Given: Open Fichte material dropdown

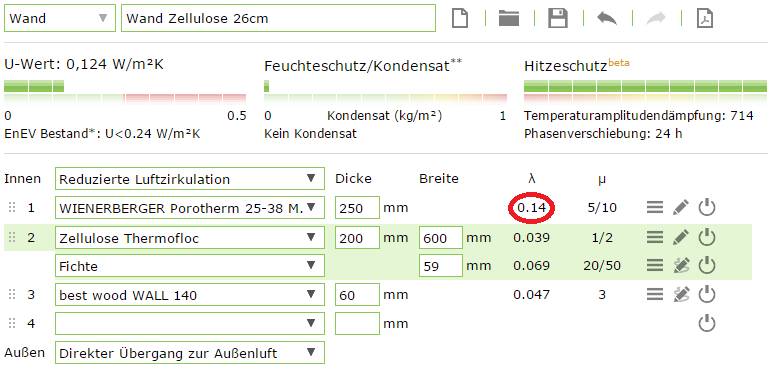Looking at the screenshot, I should click(x=190, y=265).
